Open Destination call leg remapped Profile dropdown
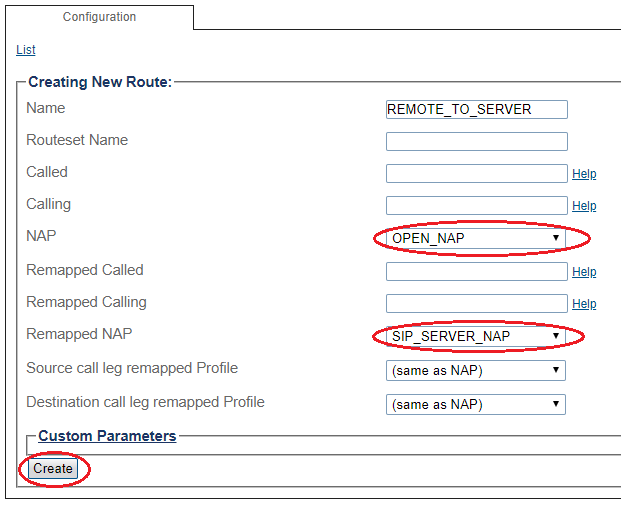This screenshot has width=621, height=508. coord(476,405)
